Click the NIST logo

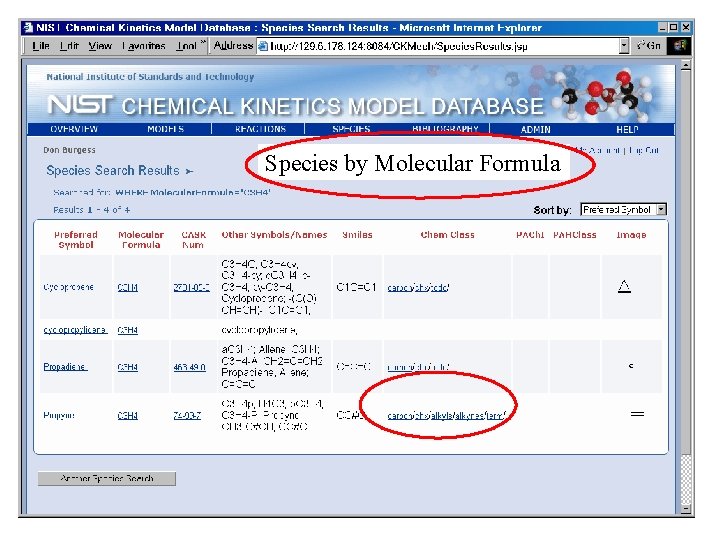(80, 105)
